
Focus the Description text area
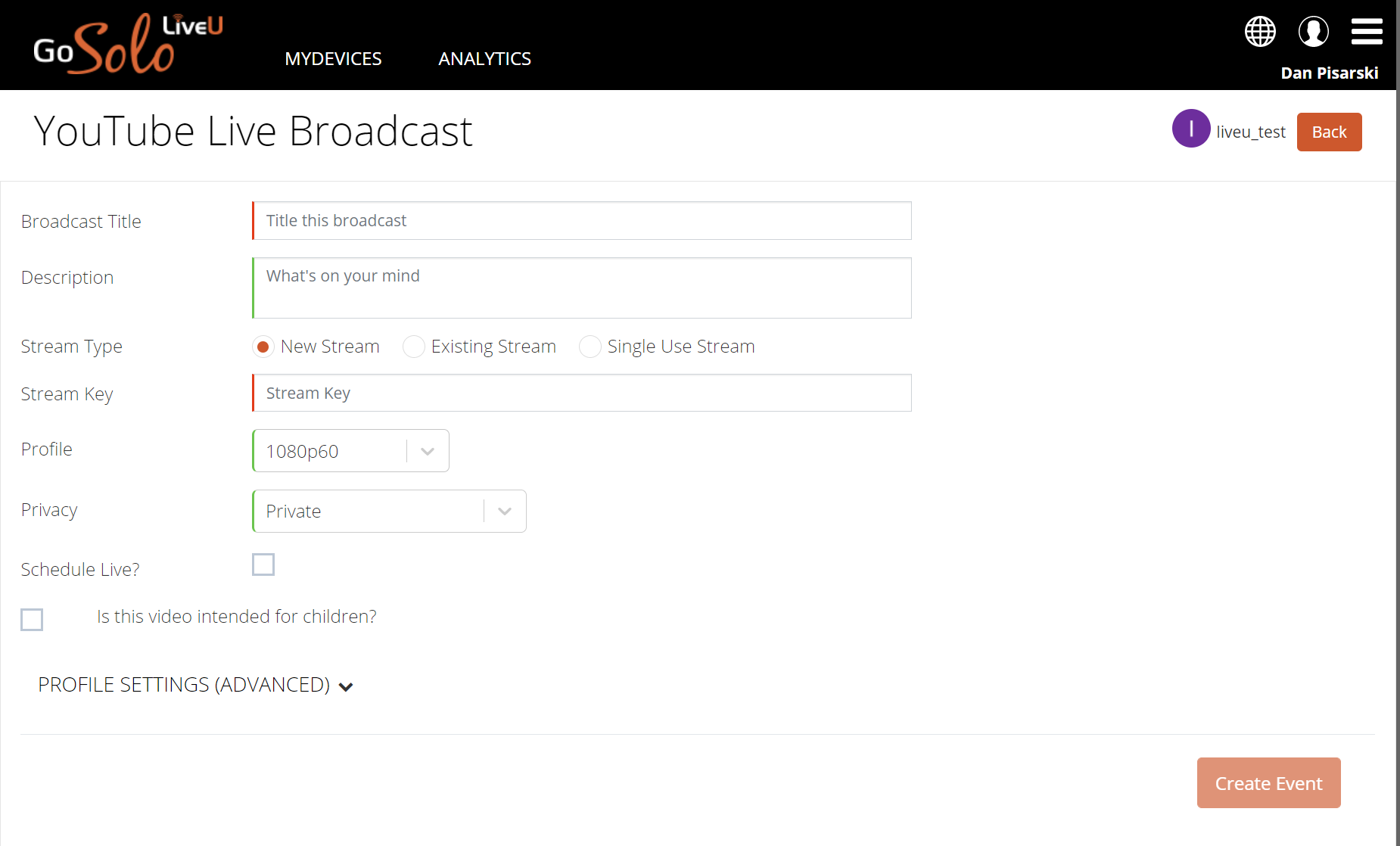581,288
